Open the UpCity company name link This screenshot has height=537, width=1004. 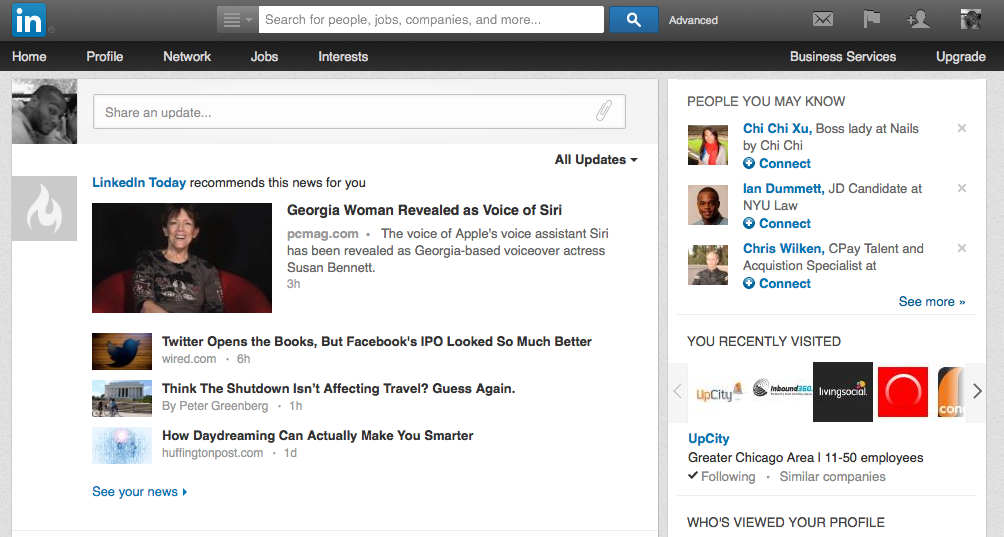click(709, 438)
